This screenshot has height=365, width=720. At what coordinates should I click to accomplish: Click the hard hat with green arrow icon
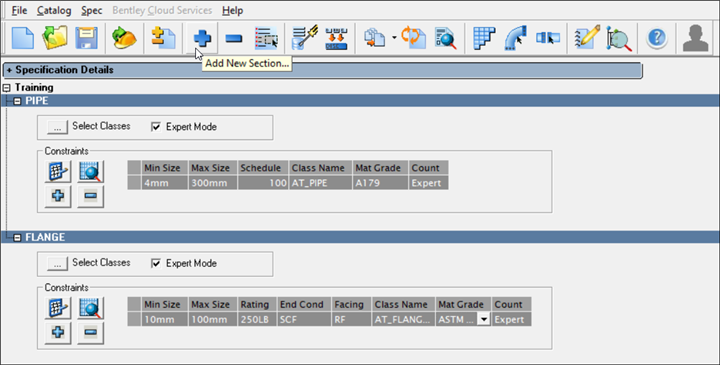pos(124,38)
